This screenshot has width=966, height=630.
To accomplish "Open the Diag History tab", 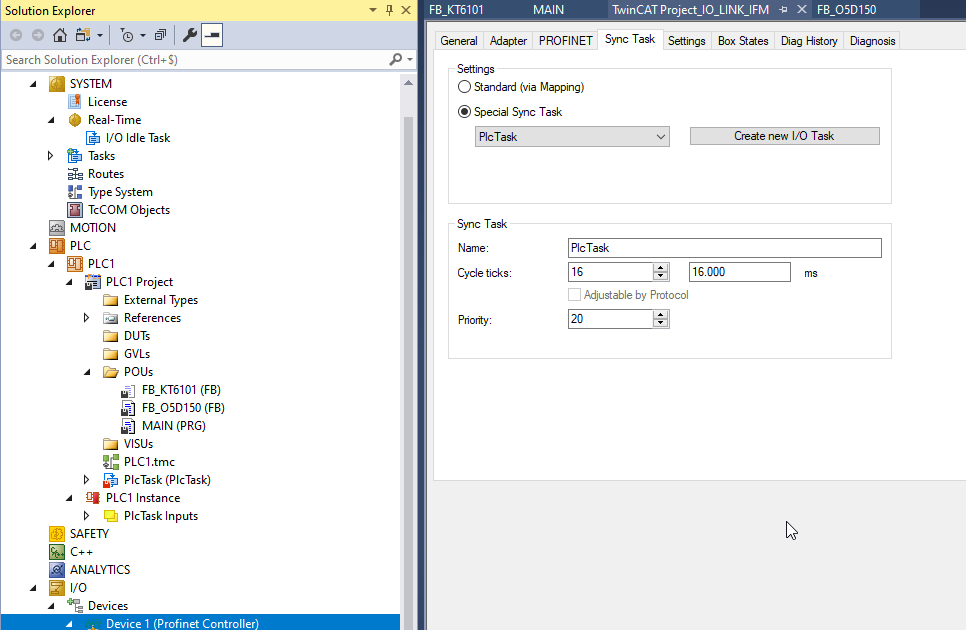I will [808, 41].
